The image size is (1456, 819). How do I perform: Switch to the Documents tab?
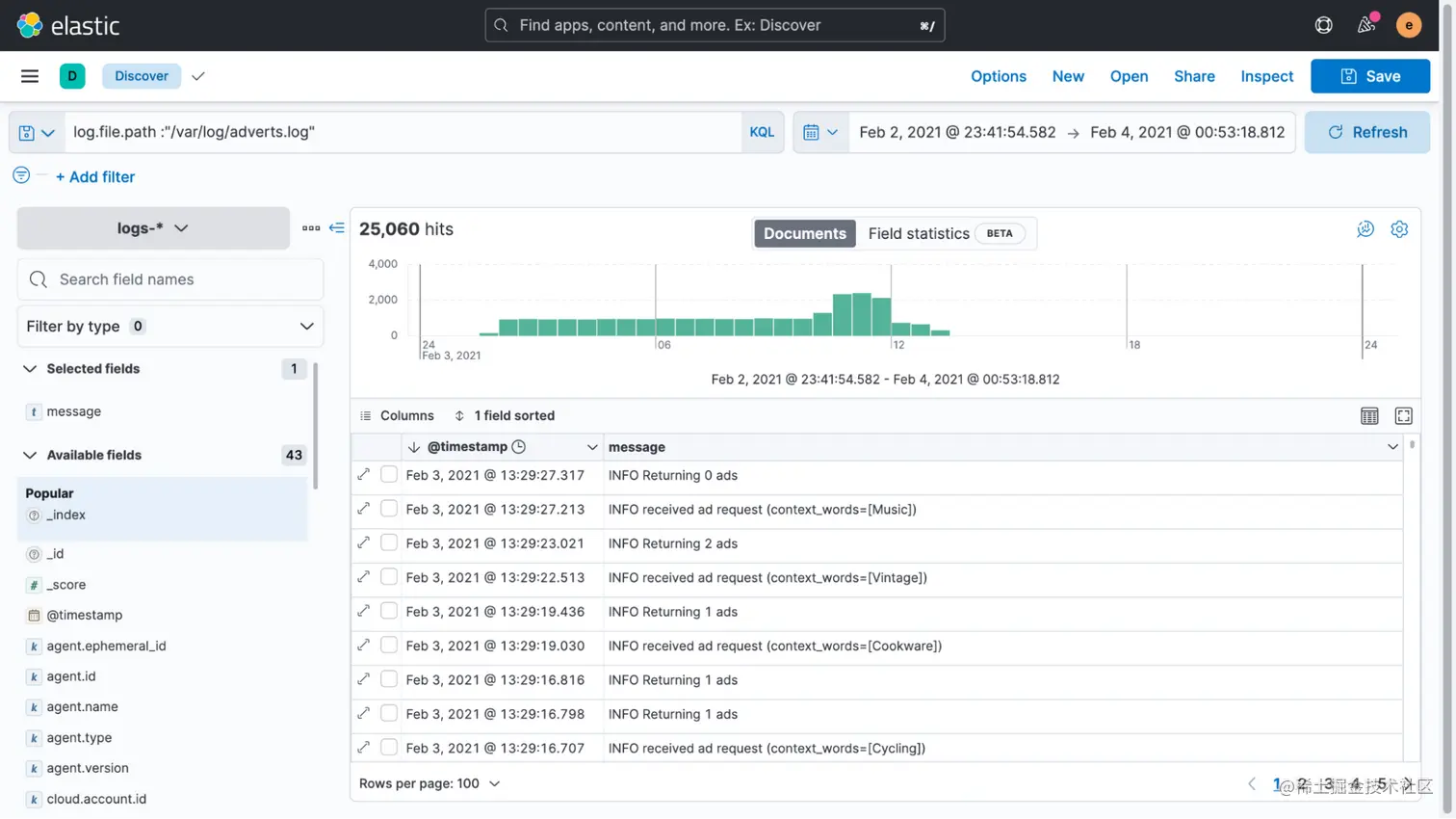pos(805,233)
